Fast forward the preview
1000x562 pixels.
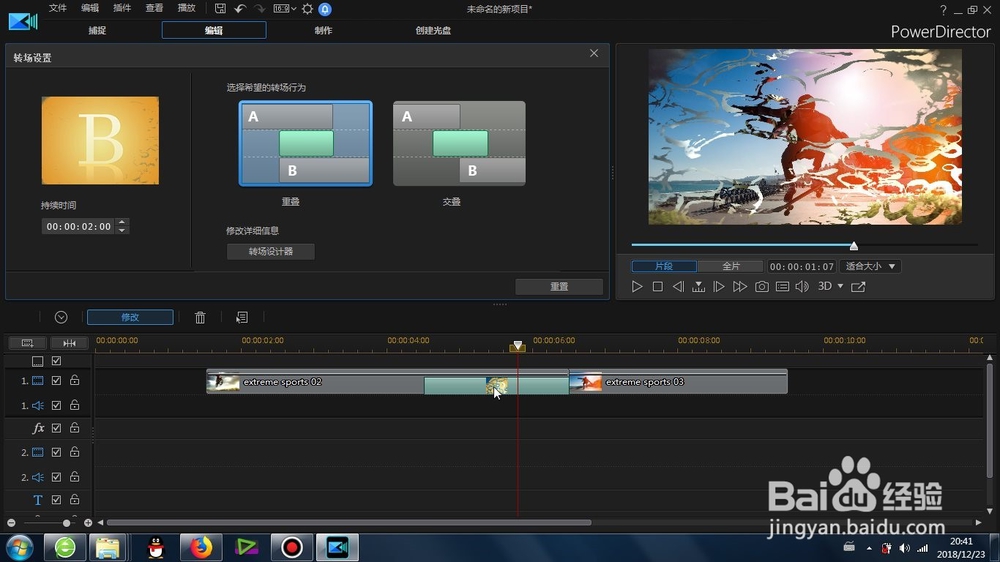point(740,286)
